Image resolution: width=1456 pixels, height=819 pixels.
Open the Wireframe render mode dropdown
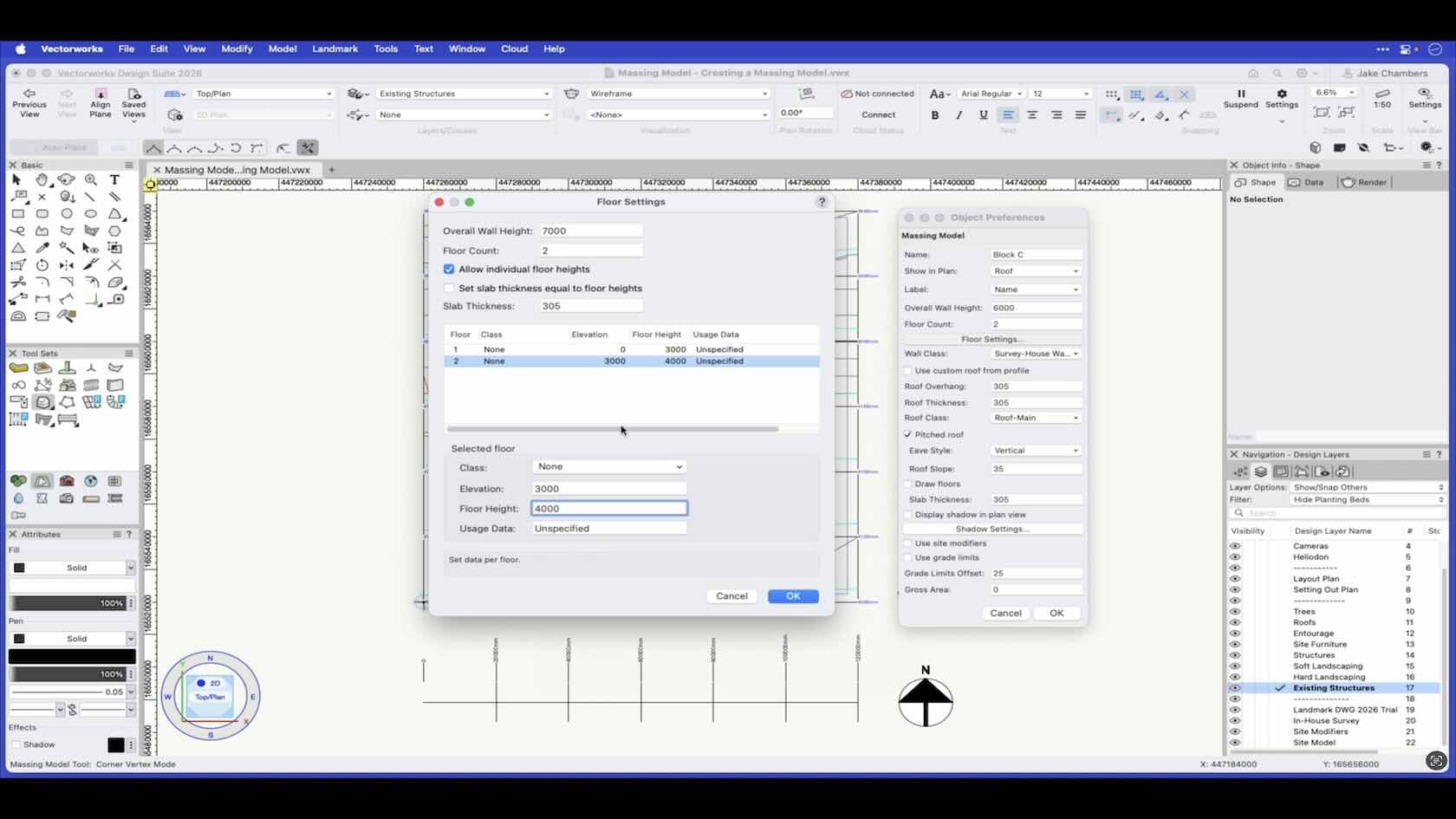678,94
